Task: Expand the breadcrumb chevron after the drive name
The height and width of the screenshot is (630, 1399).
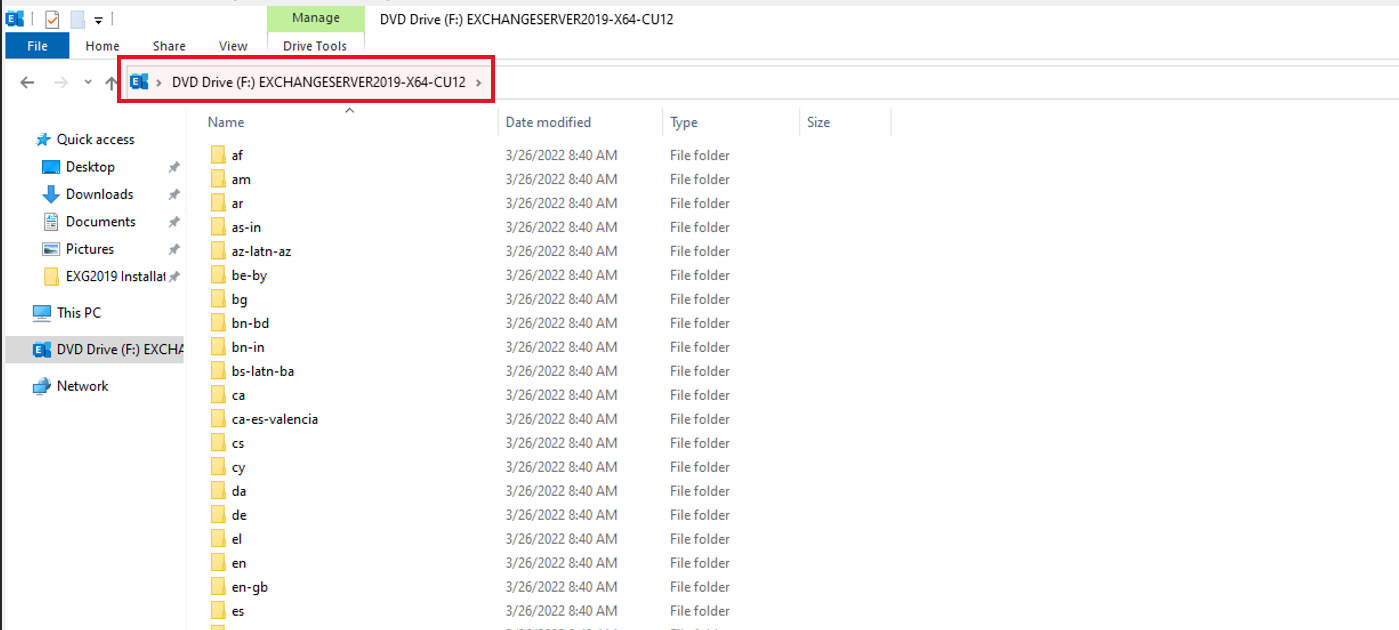Action: [x=478, y=82]
